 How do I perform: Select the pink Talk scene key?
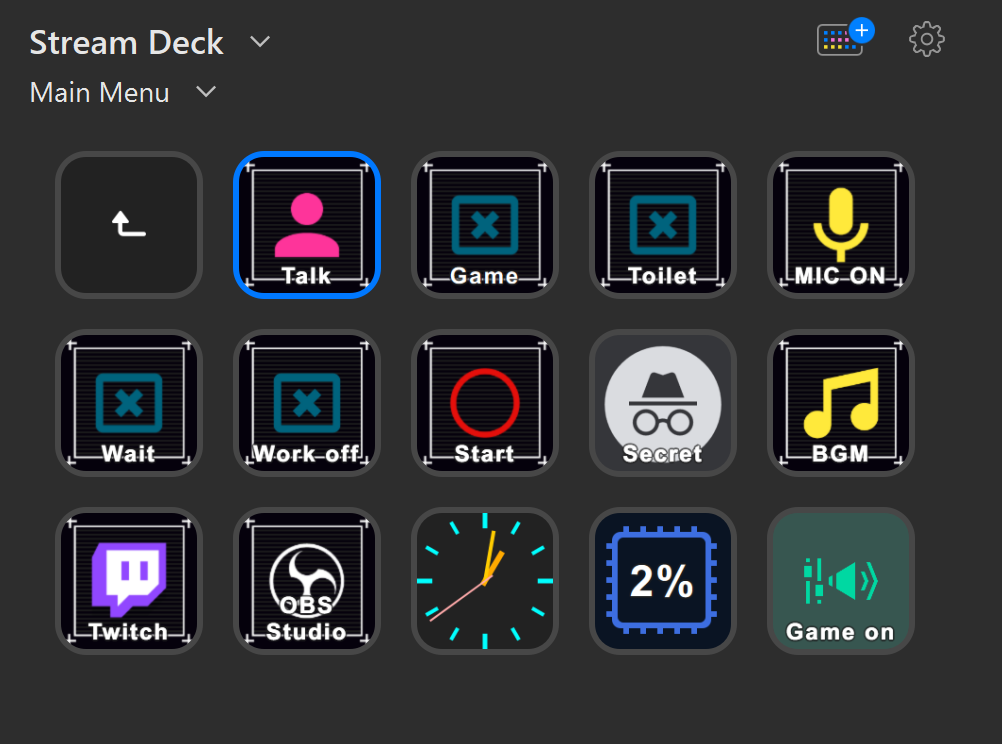tap(307, 225)
